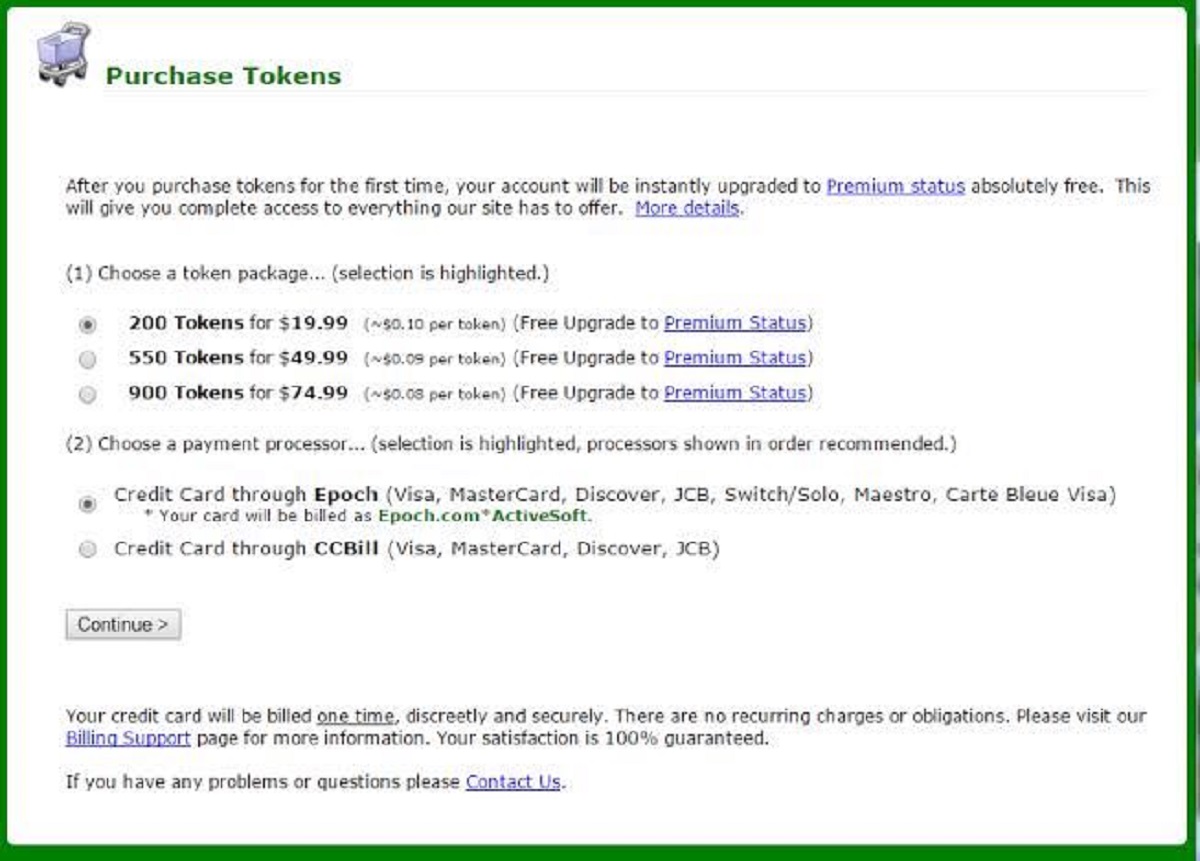Screen dimensions: 1200x861
Task: Click Premium Status link in 900 Tokens row
Action: point(735,393)
